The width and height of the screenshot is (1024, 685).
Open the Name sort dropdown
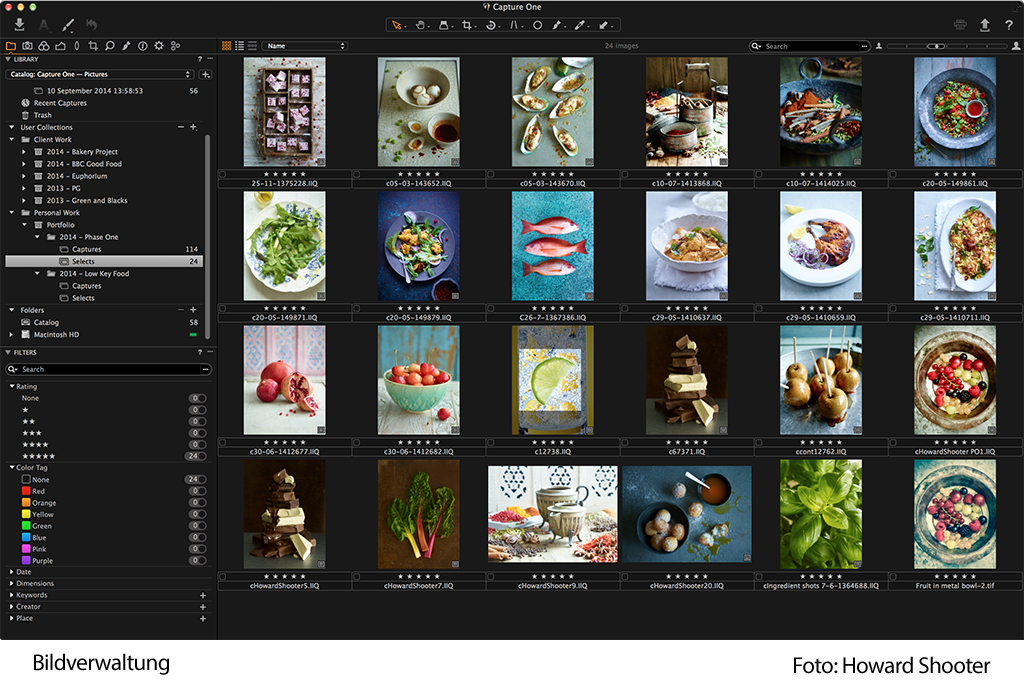(305, 46)
